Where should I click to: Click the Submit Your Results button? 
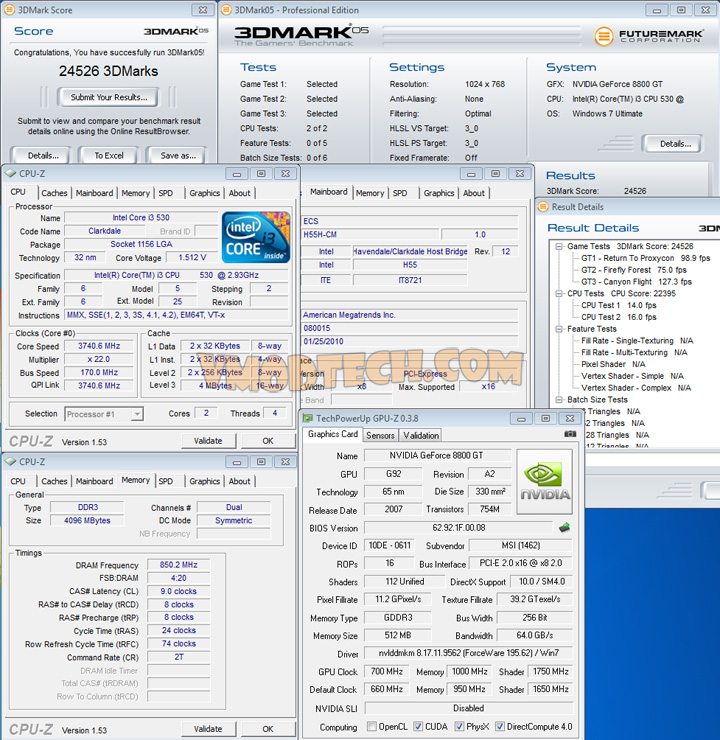tap(109, 97)
